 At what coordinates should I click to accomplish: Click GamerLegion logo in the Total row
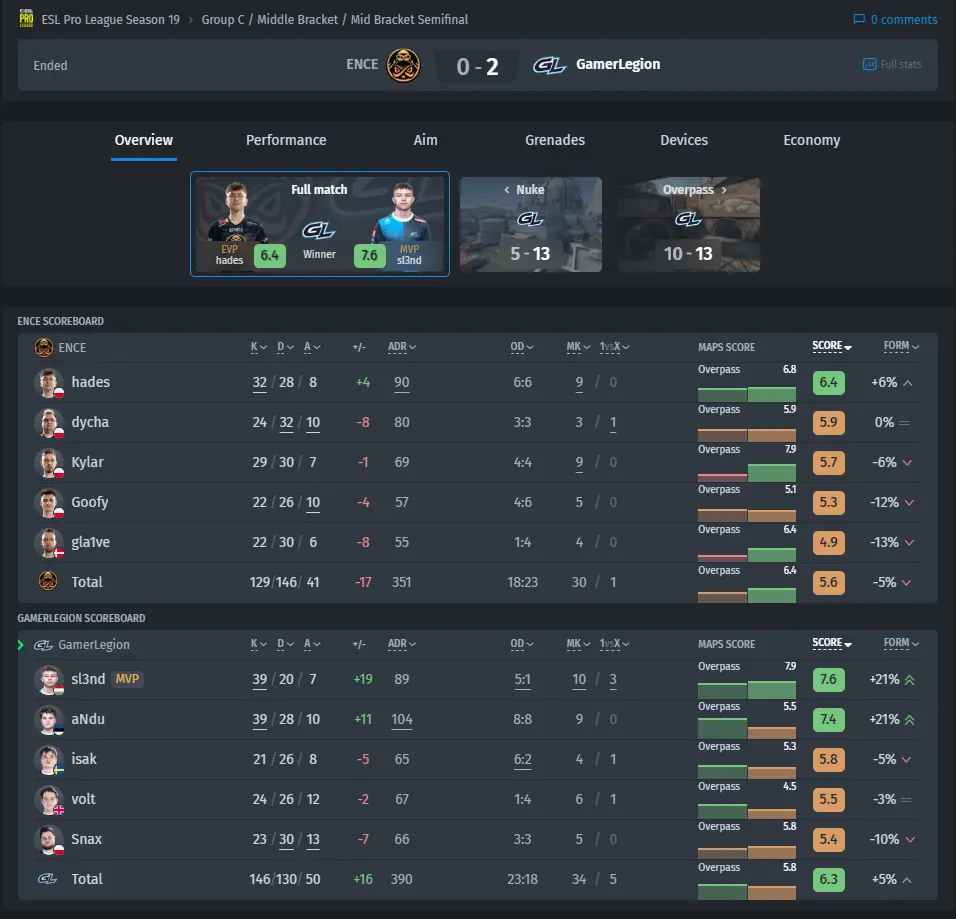(x=47, y=879)
